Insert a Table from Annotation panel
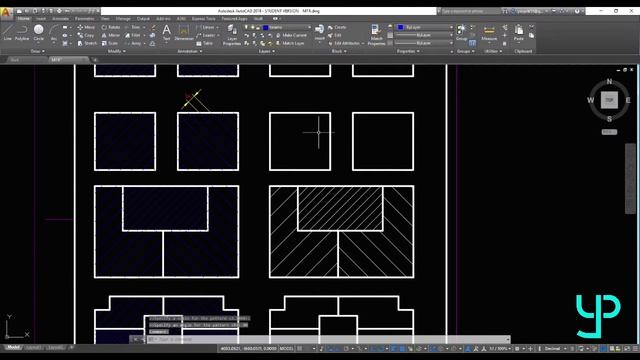This screenshot has width=640, height=360. [x=205, y=43]
